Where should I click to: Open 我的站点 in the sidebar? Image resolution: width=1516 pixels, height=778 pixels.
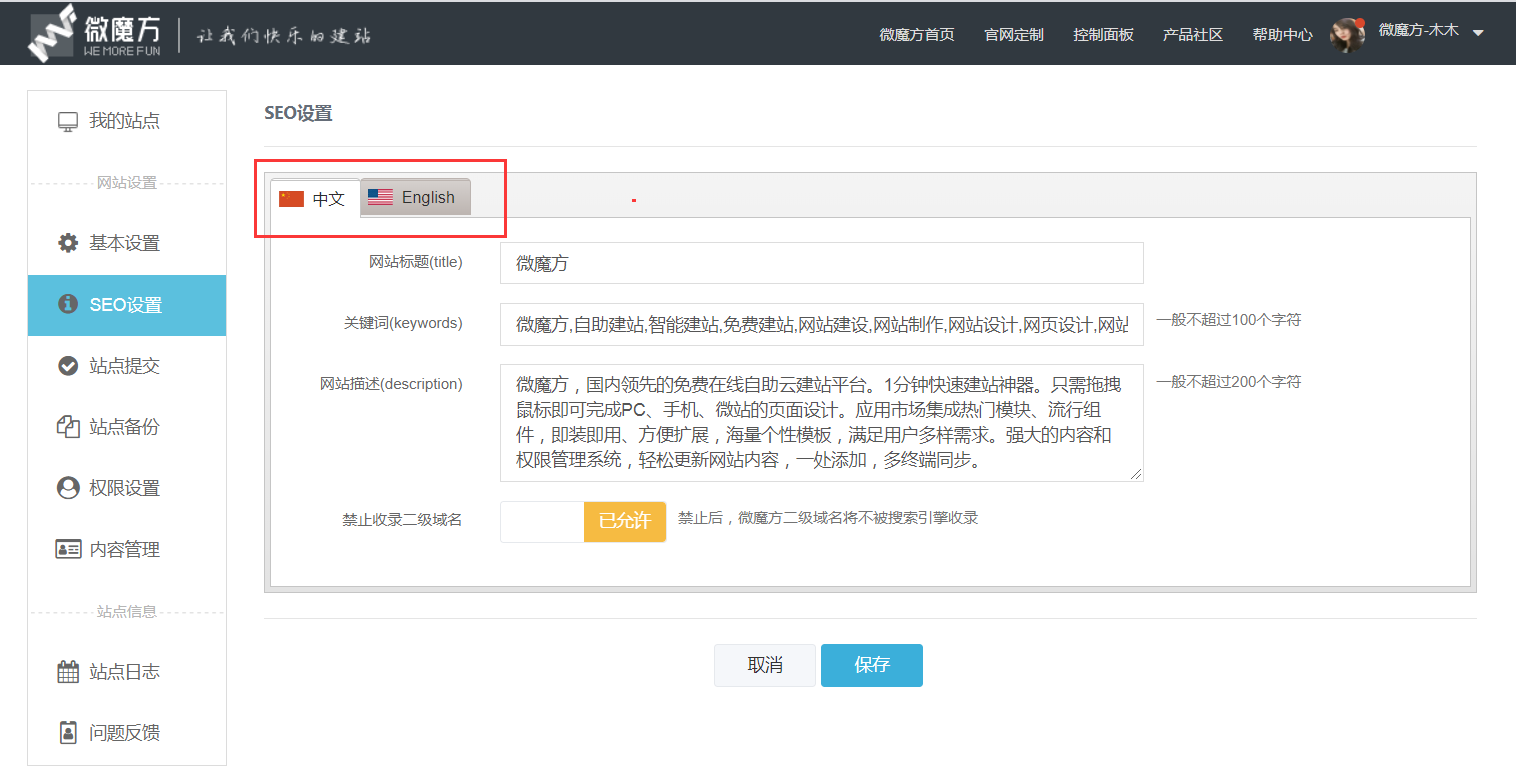pyautogui.click(x=127, y=122)
